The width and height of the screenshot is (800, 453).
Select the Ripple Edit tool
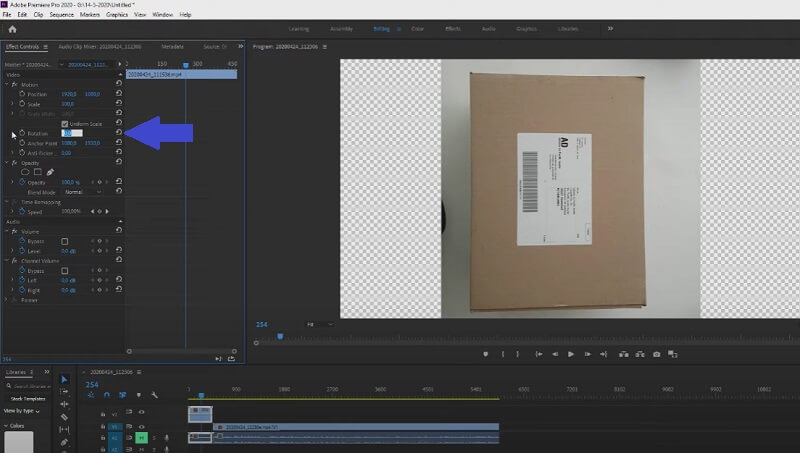point(64,405)
